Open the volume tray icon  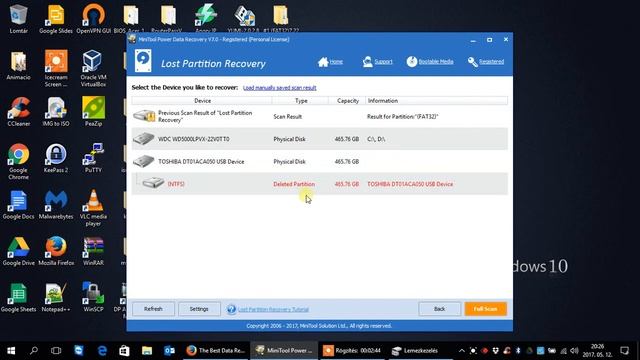(x=574, y=351)
